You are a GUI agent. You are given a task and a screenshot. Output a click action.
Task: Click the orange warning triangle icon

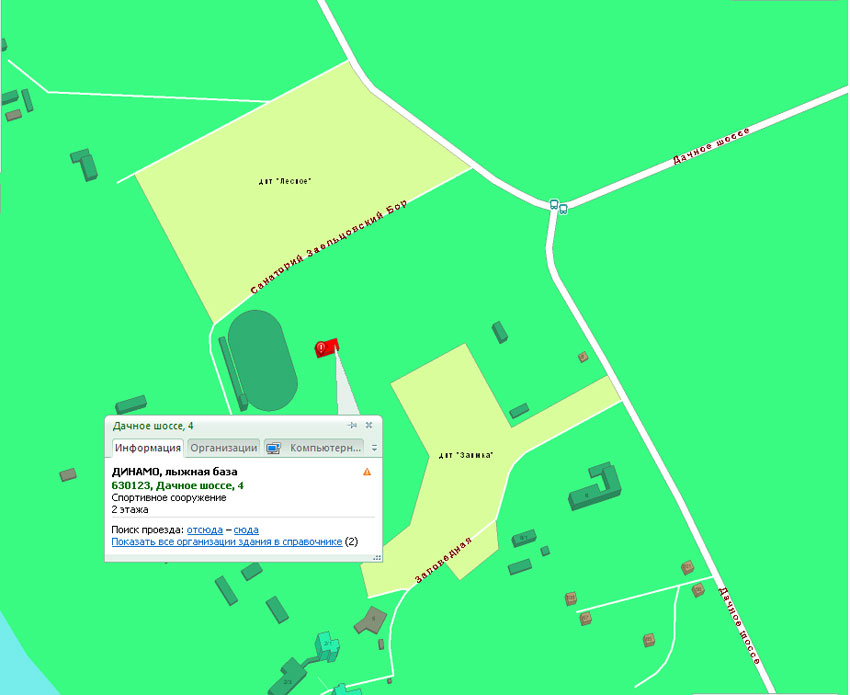[367, 472]
